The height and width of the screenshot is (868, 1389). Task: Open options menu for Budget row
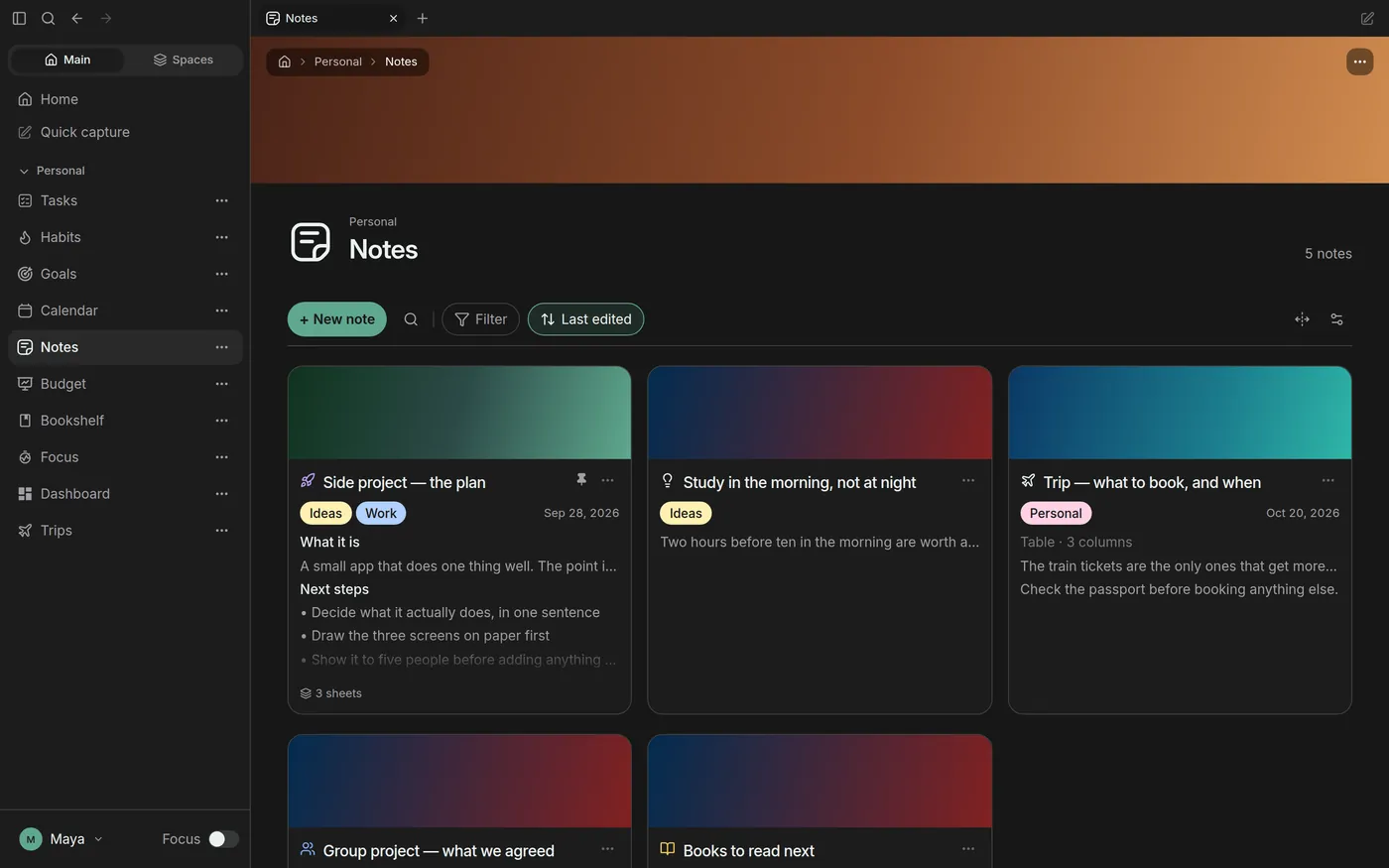coord(222,384)
